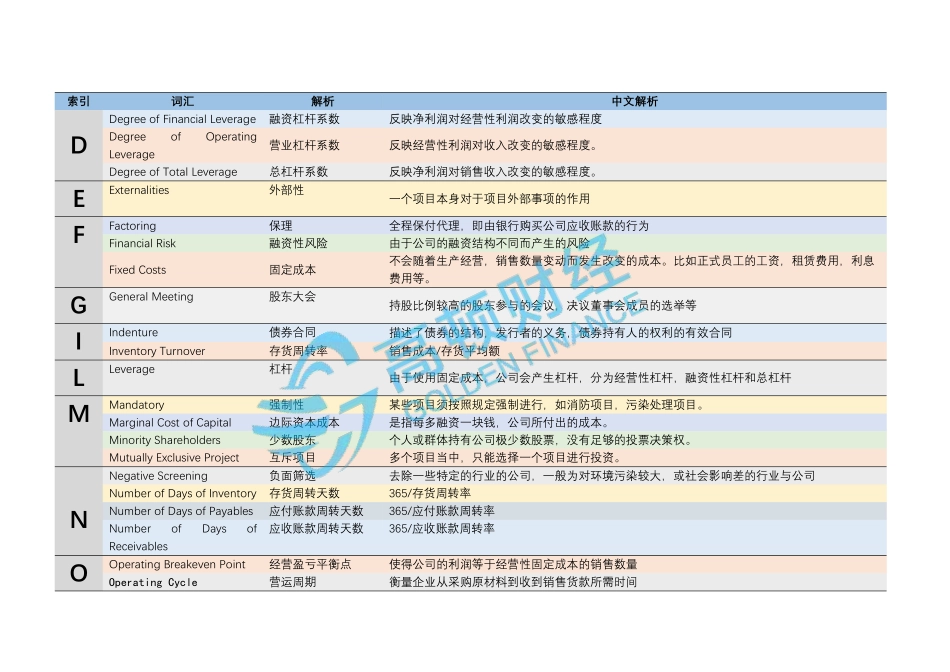Click the 销售成本/存货平均额 explanation

tap(445, 351)
